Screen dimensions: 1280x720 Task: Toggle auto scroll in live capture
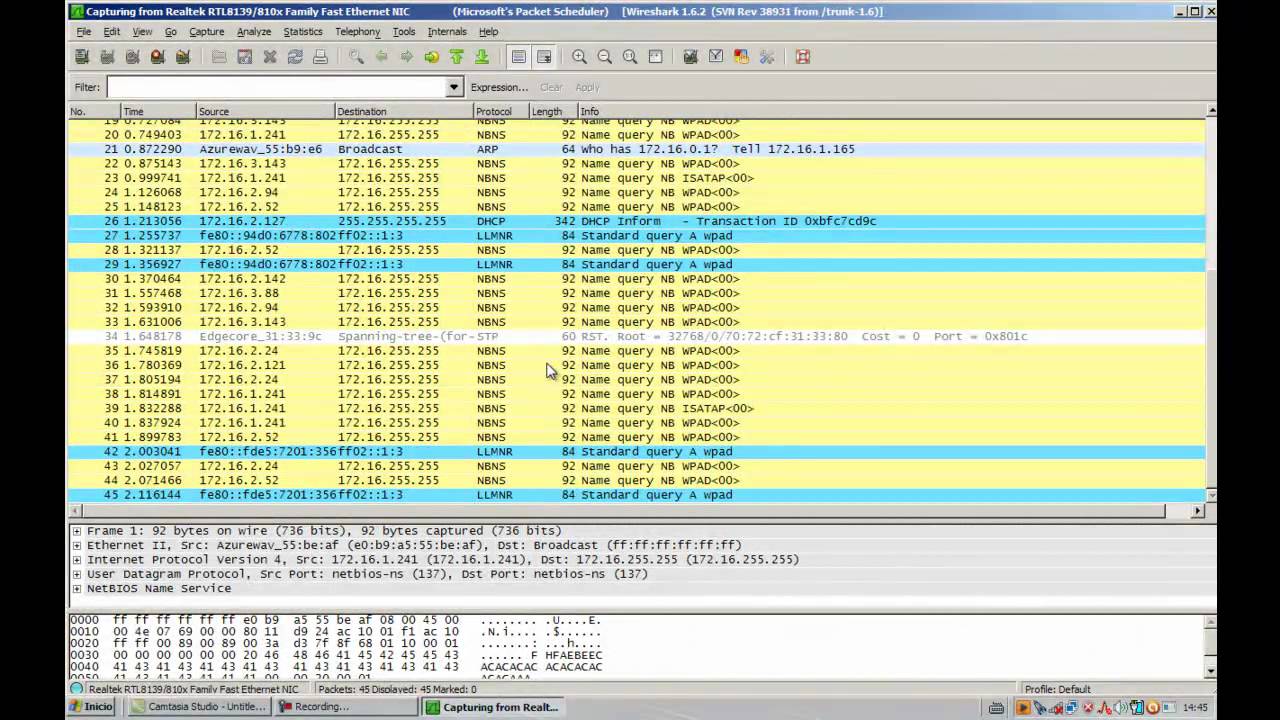(544, 57)
